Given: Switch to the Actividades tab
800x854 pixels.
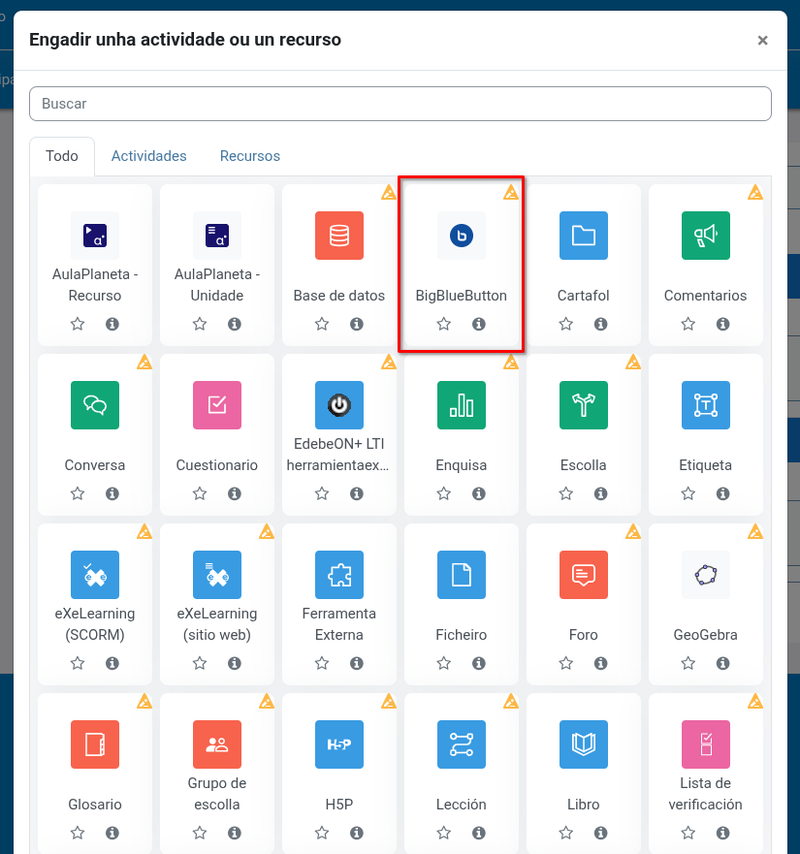Looking at the screenshot, I should point(149,156).
